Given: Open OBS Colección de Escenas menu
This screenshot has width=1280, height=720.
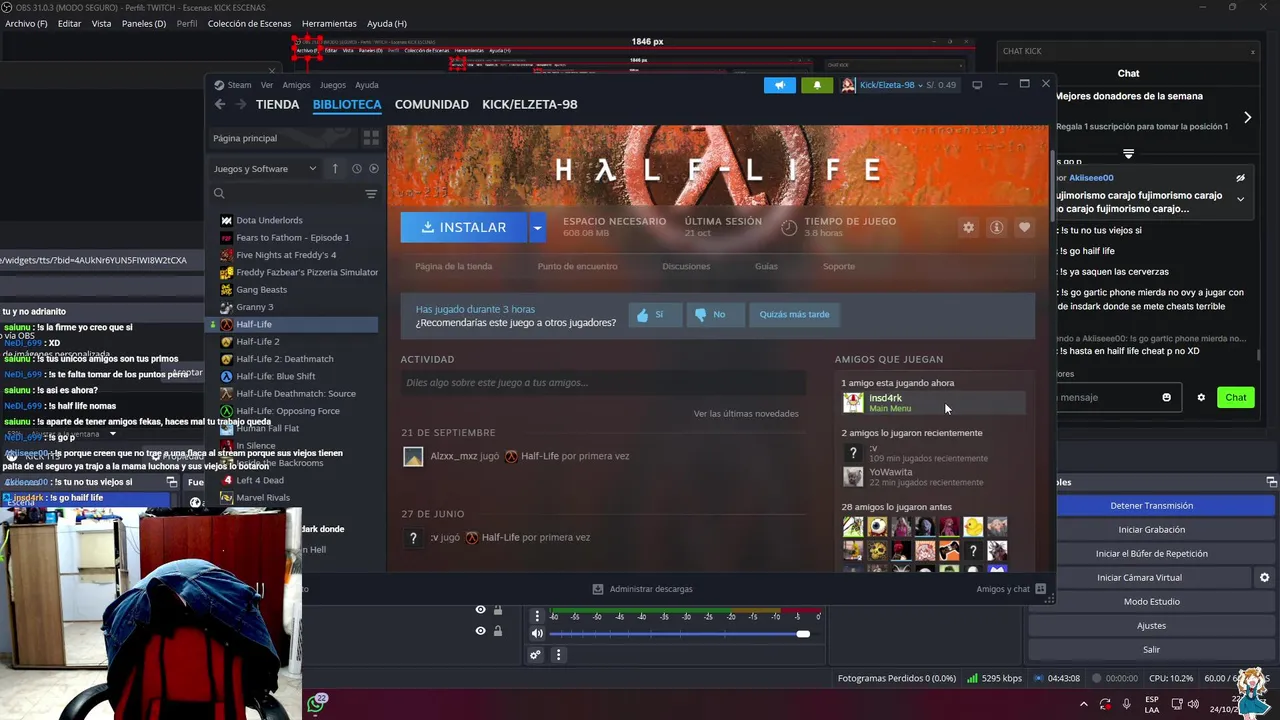Looking at the screenshot, I should point(249,23).
